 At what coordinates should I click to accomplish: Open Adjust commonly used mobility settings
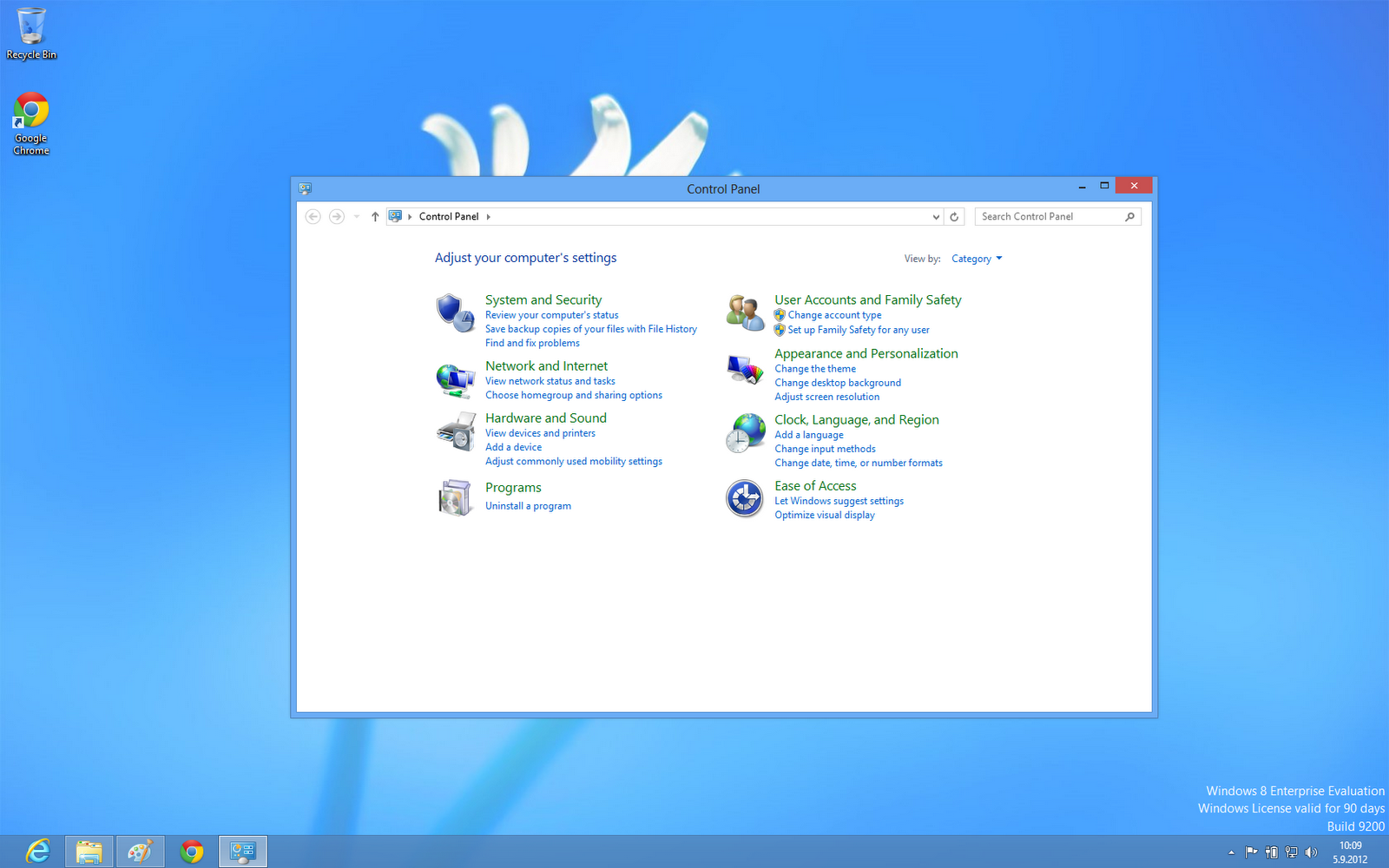tap(574, 461)
